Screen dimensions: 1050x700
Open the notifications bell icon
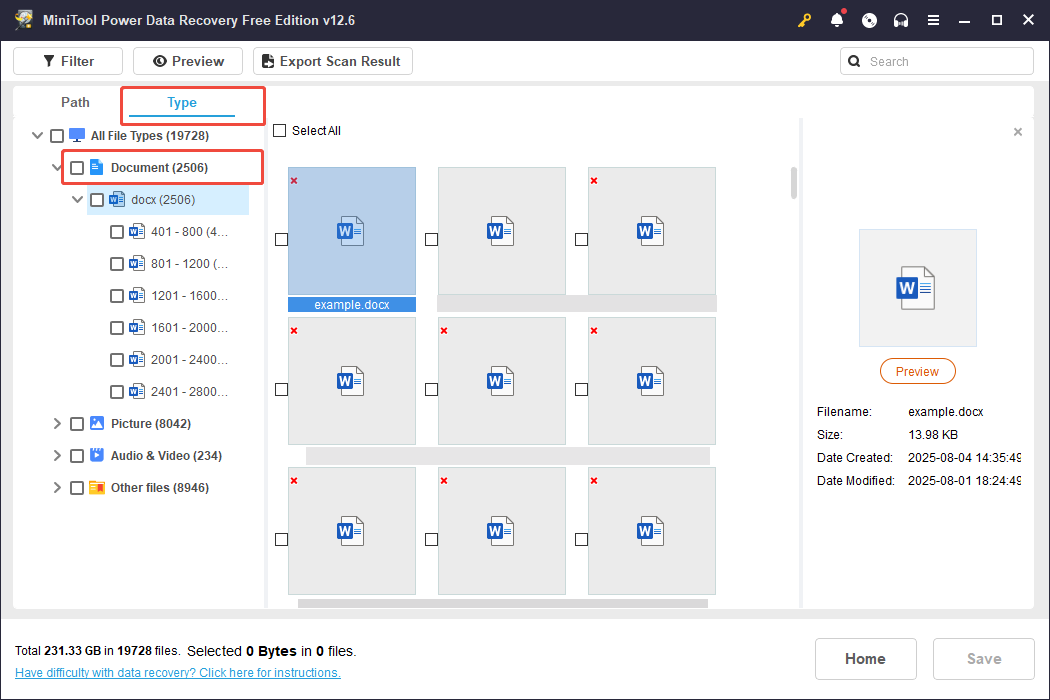[837, 20]
